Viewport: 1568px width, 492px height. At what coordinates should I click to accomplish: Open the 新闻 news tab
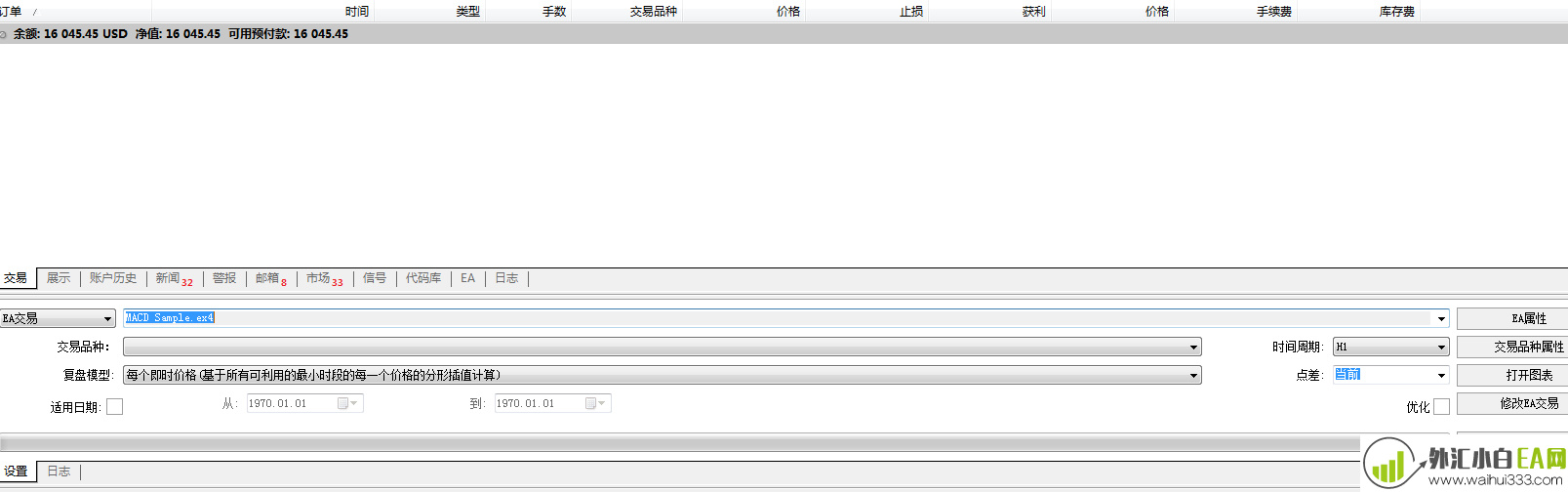point(173,279)
